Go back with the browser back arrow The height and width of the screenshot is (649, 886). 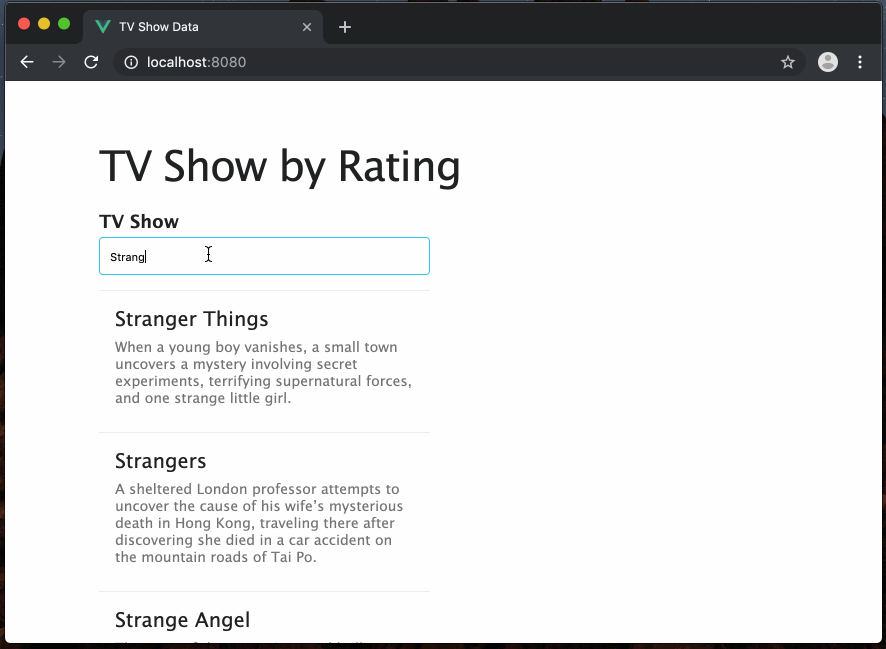(27, 62)
